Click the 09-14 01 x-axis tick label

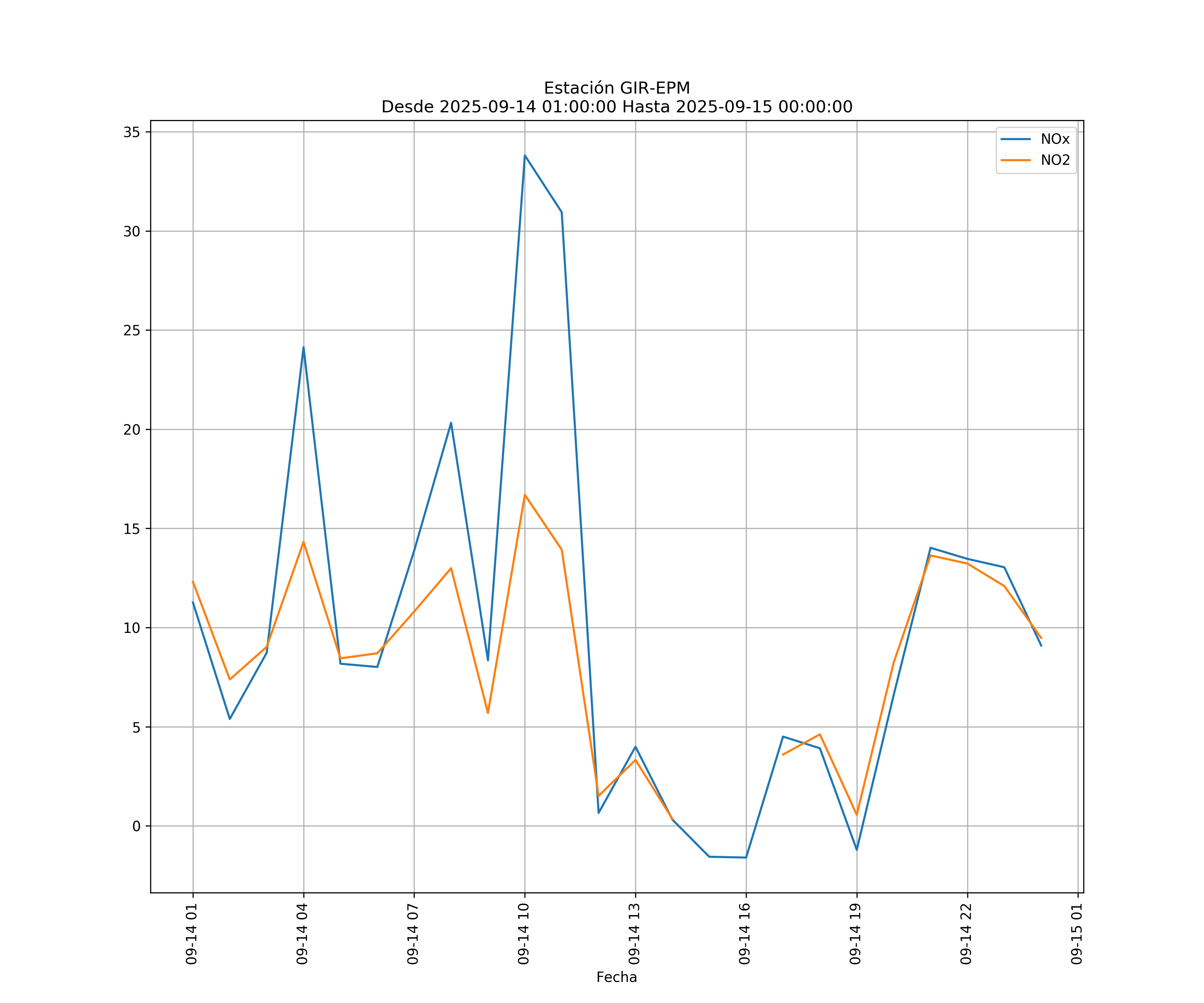point(192,934)
